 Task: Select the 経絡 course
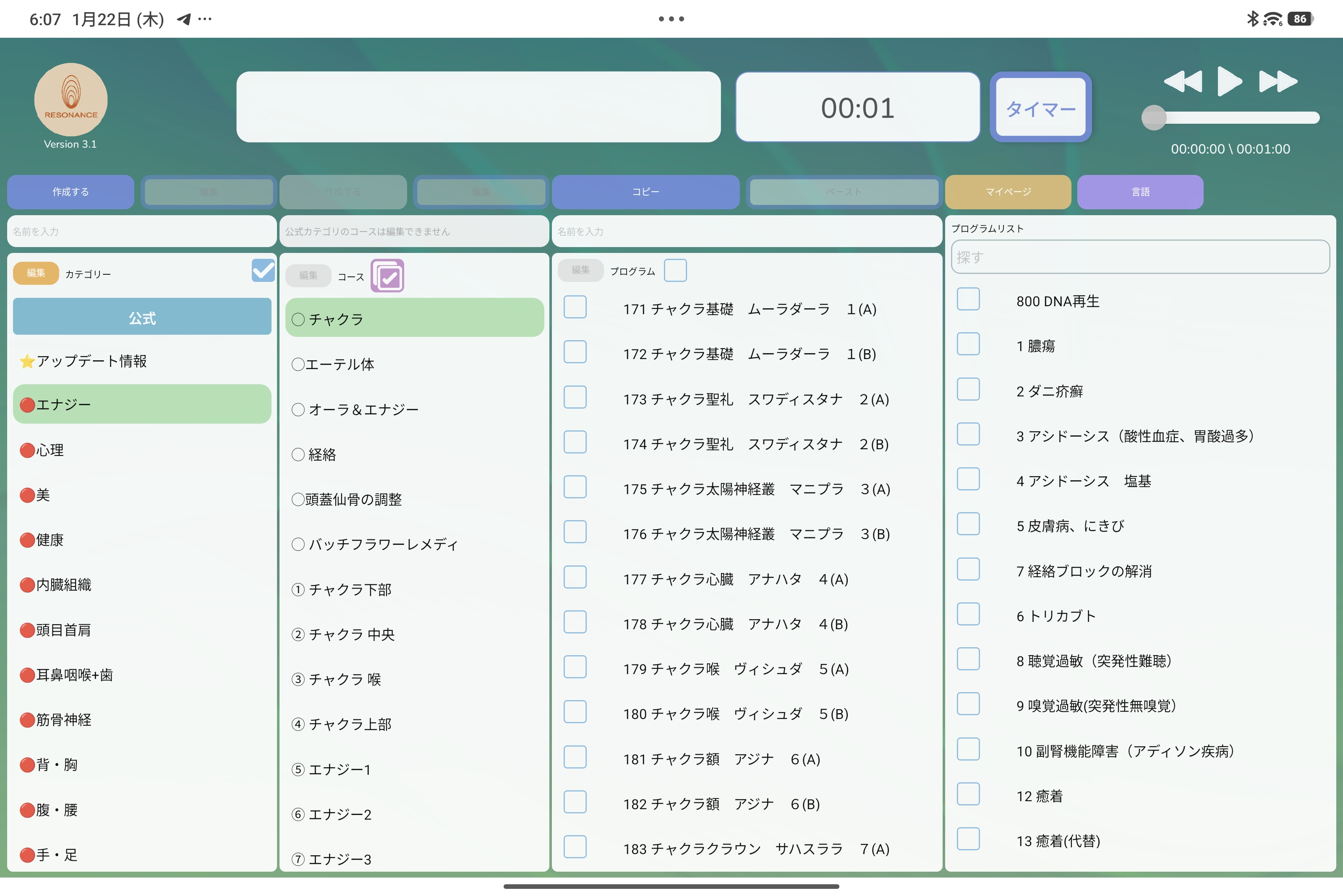[415, 454]
